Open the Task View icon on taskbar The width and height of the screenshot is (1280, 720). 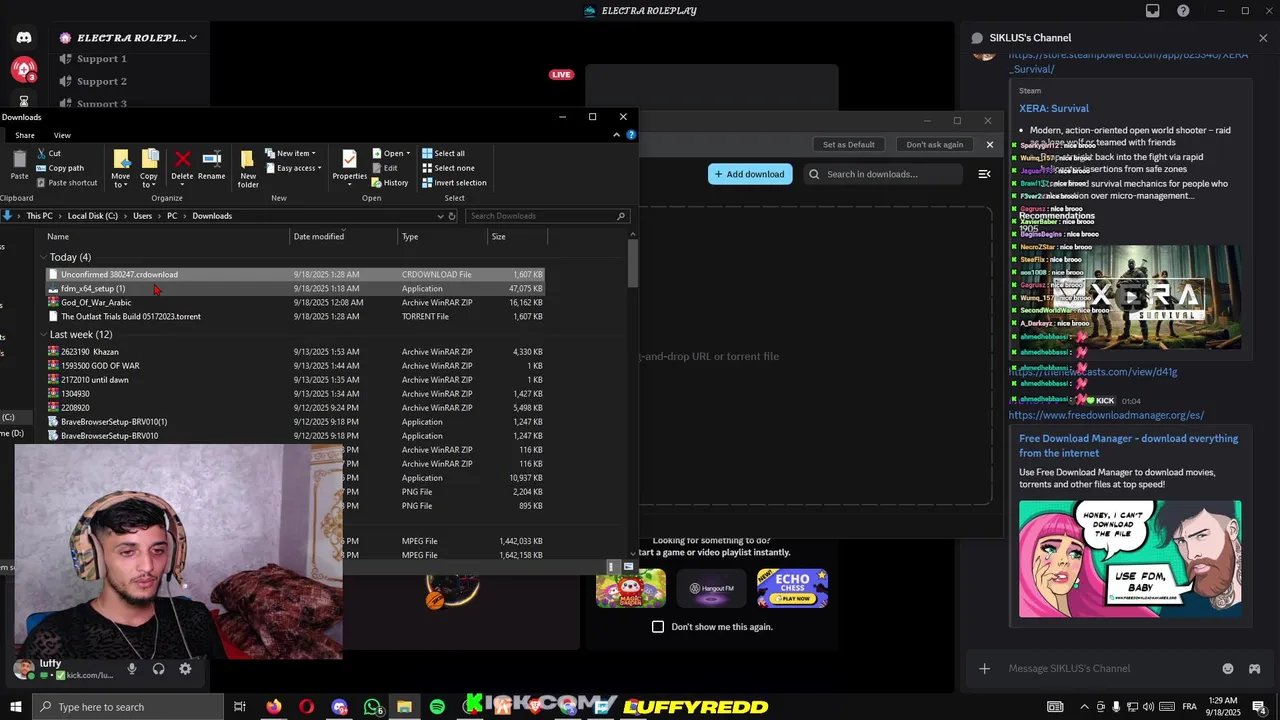click(240, 707)
